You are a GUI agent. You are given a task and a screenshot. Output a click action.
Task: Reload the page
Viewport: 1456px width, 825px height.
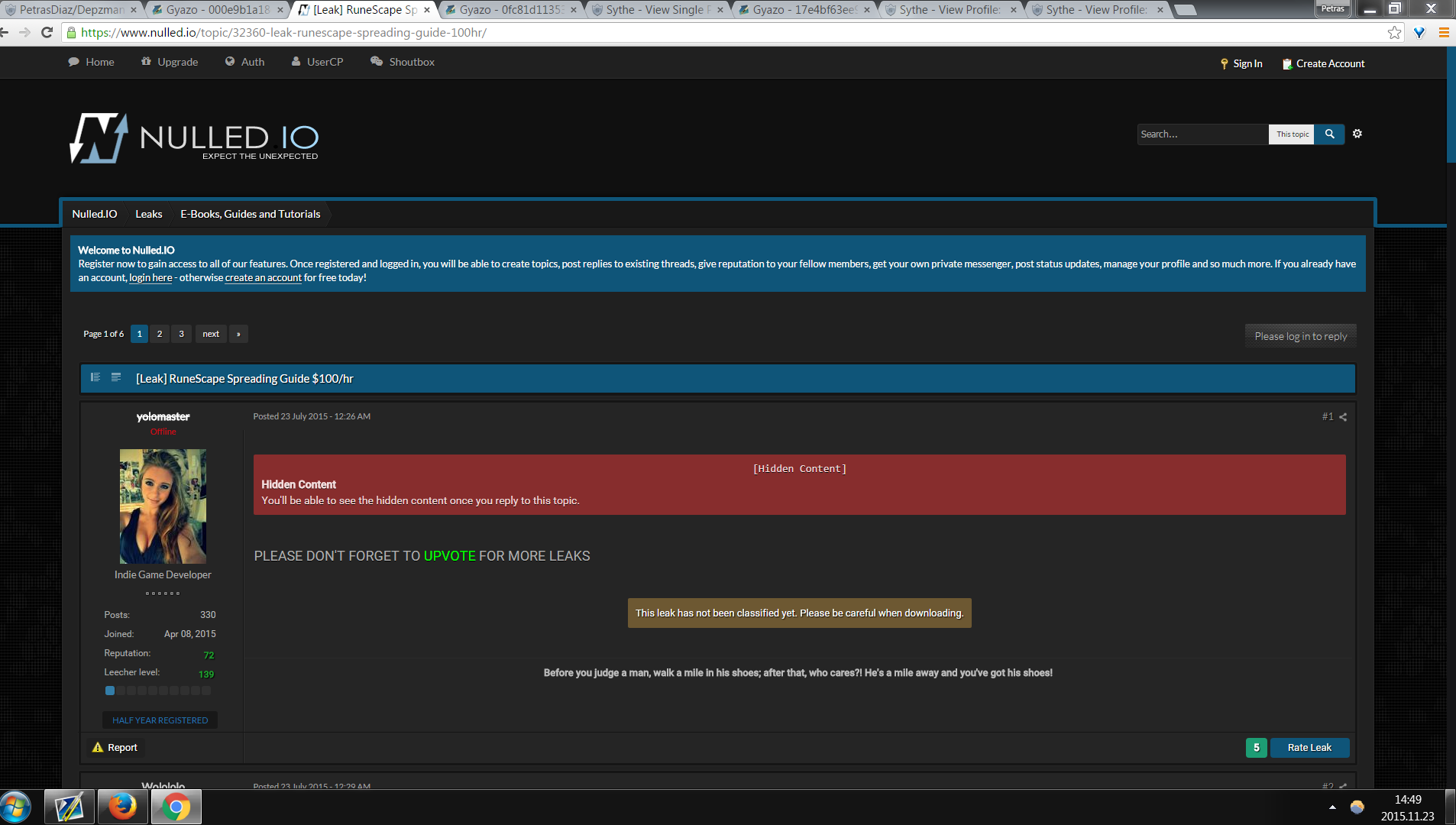point(47,32)
